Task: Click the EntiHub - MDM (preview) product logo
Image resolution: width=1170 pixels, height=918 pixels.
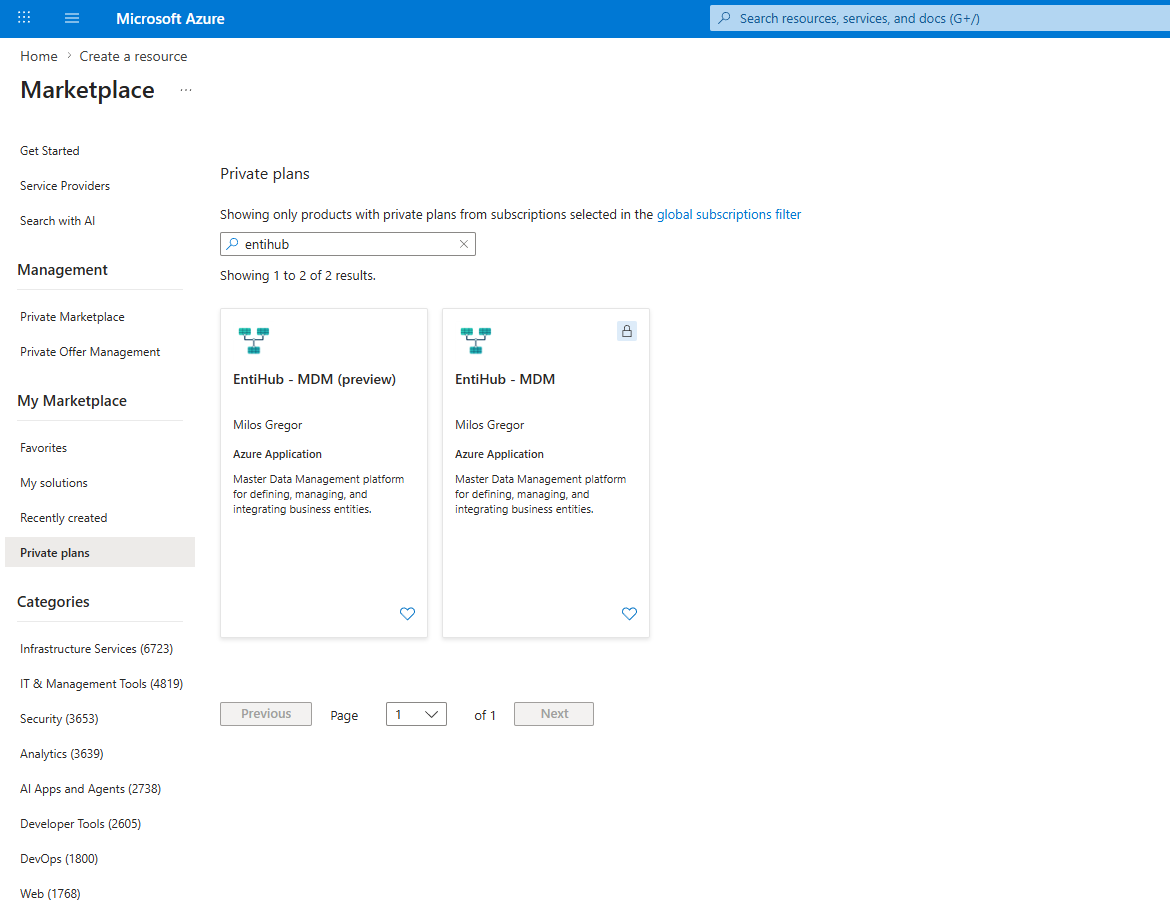Action: [x=254, y=340]
